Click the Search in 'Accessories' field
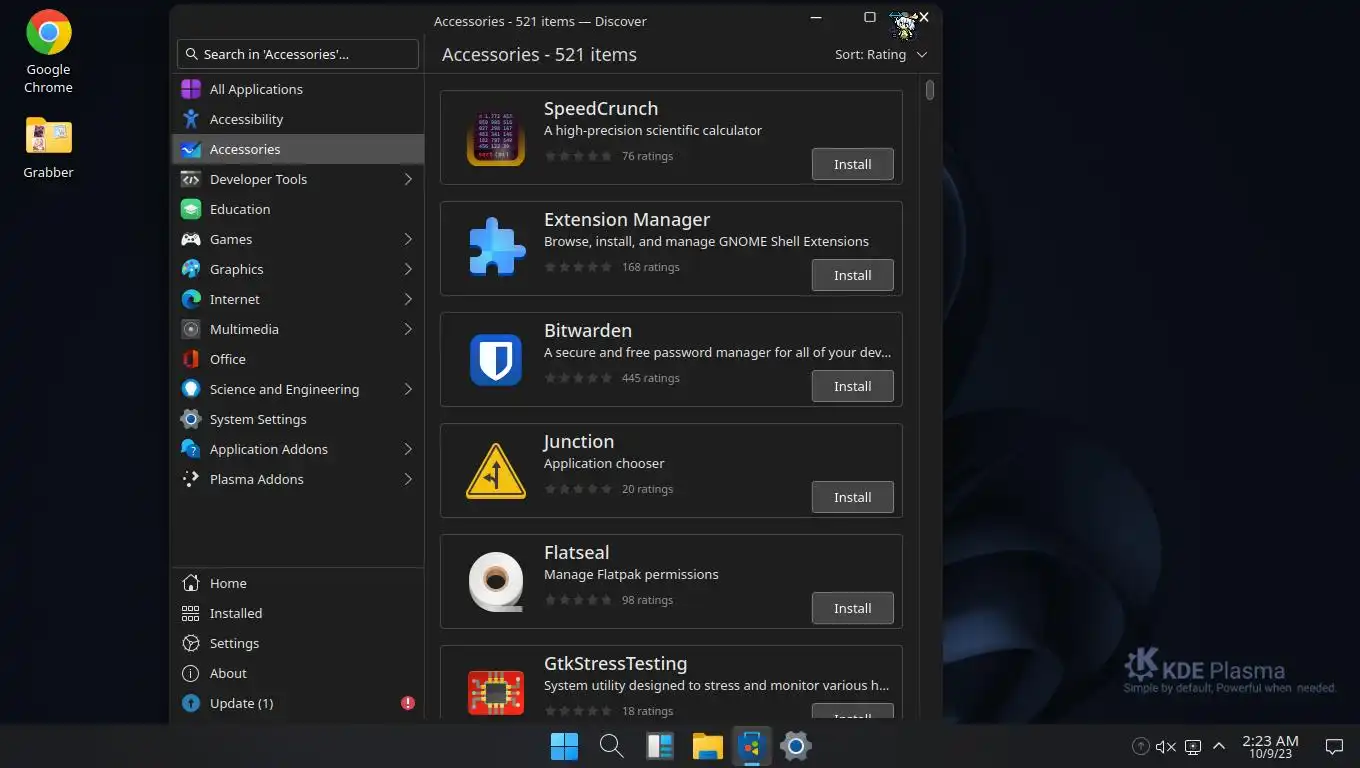Image resolution: width=1360 pixels, height=768 pixels. pos(298,54)
